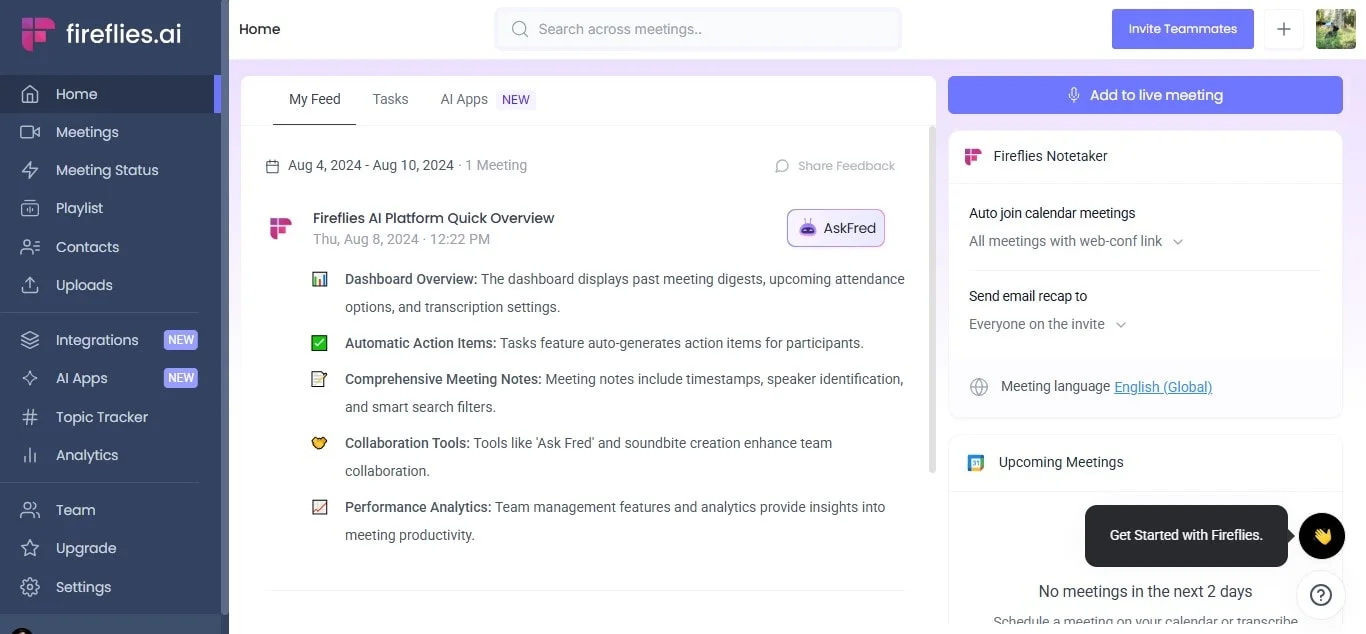Click the Fireflies icon beside meeting title
Viewport: 1366px width, 634px height.
pos(281,228)
